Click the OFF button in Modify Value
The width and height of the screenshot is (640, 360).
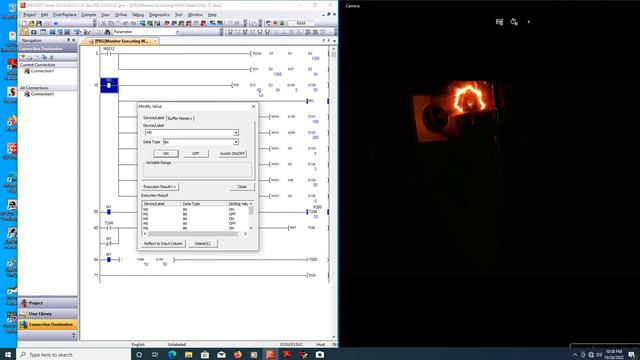pos(196,153)
